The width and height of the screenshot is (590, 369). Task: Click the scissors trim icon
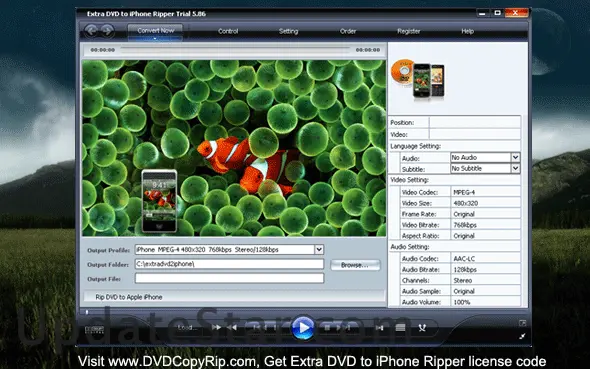click(422, 328)
